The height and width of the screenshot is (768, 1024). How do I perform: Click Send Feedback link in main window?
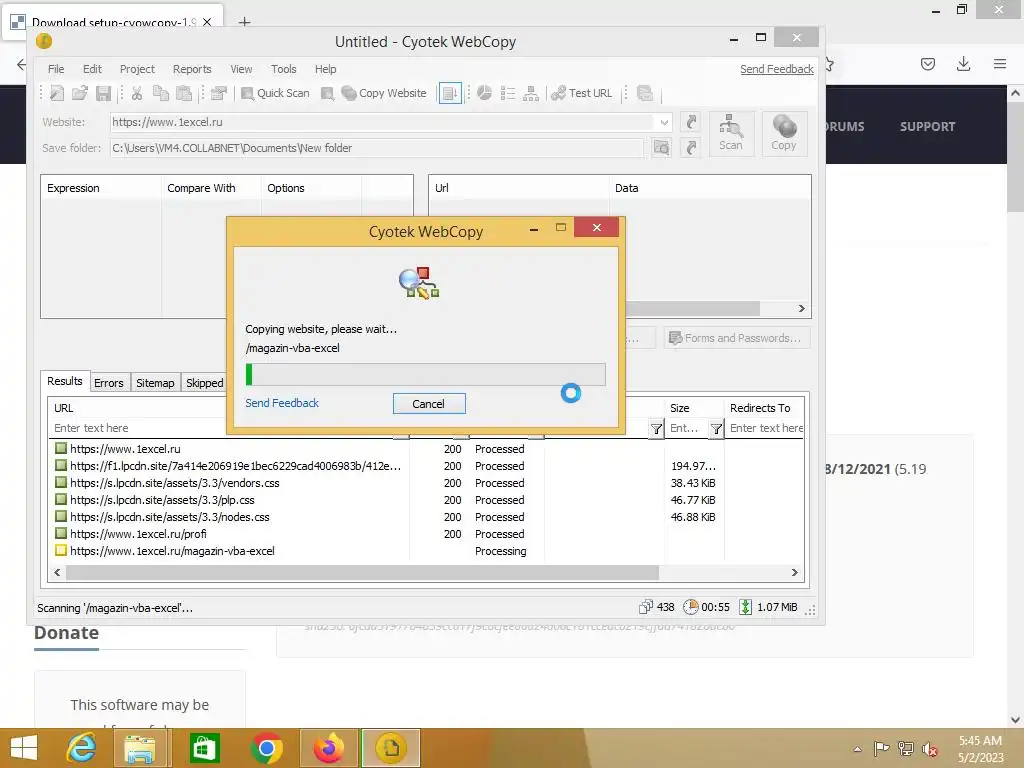776,69
